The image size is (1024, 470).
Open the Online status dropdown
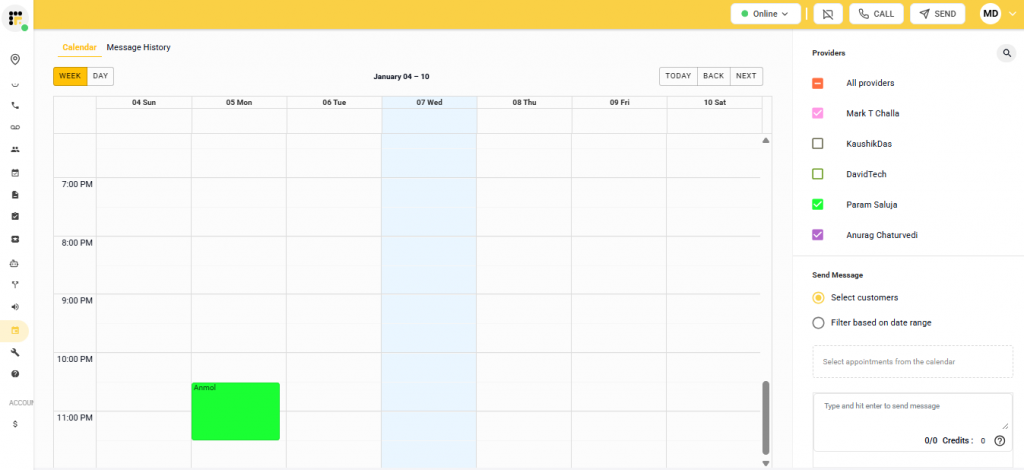click(x=765, y=14)
